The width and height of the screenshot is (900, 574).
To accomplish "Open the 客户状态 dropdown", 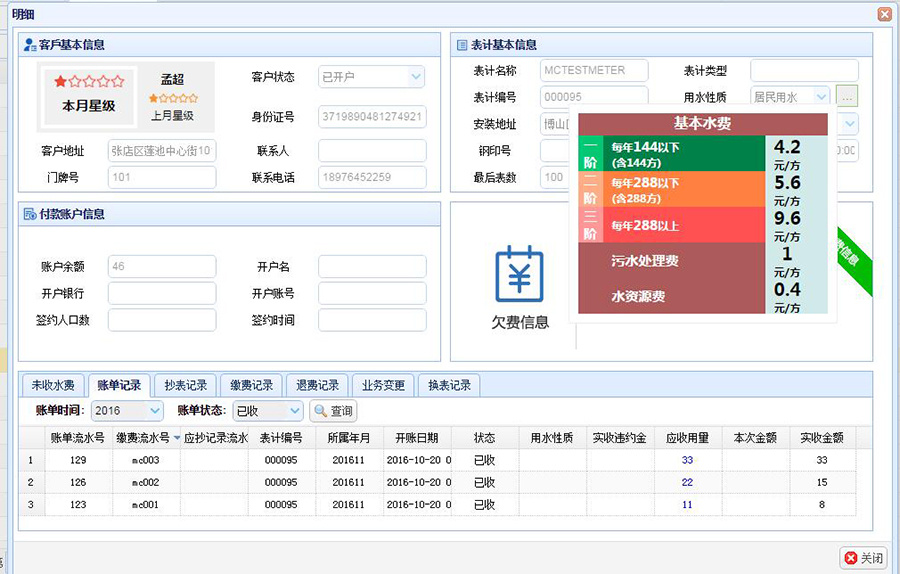I will pos(416,77).
